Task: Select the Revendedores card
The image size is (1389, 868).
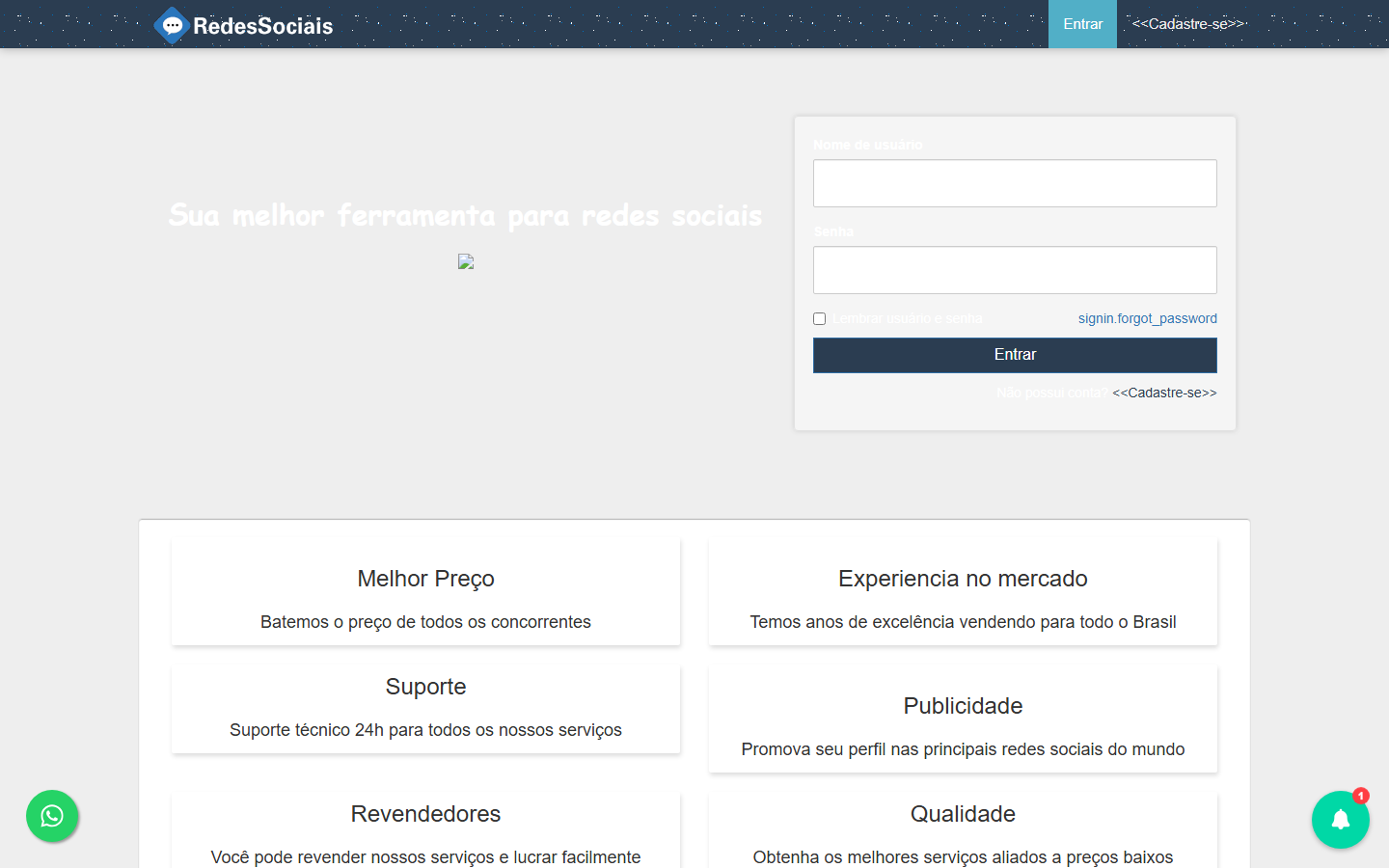Action: pos(425,829)
